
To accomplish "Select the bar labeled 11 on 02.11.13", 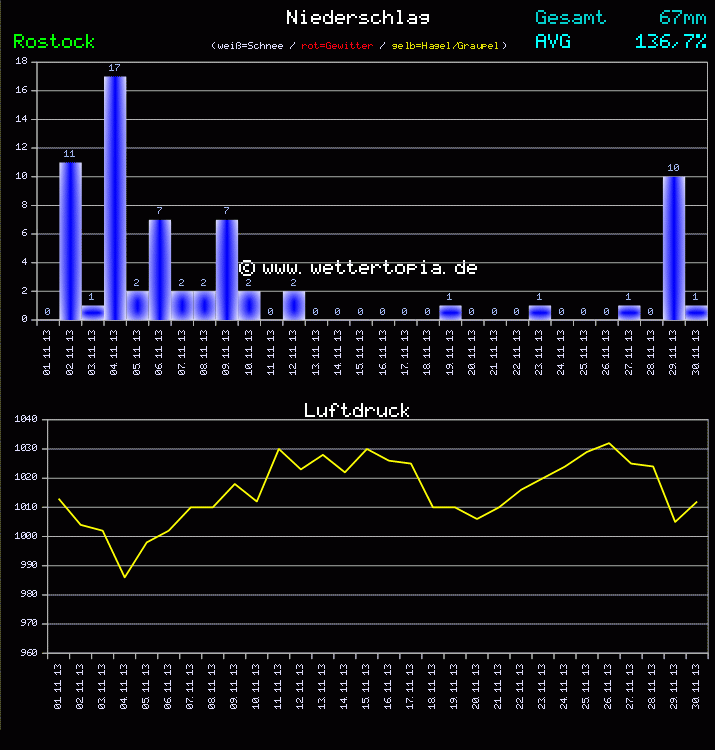I will coord(70,240).
